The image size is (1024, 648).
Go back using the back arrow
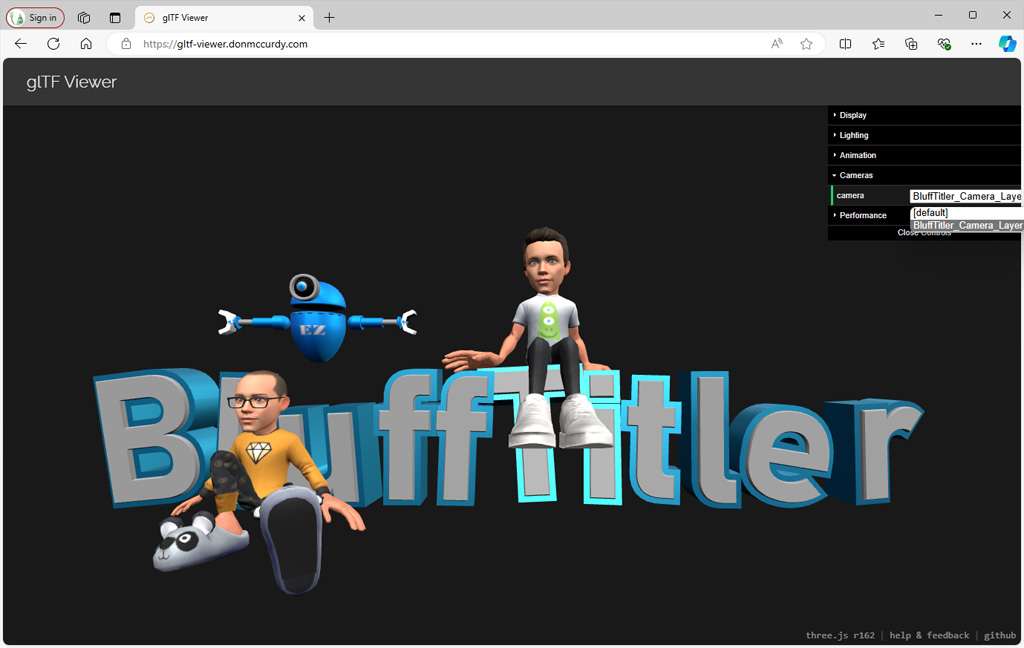point(21,44)
